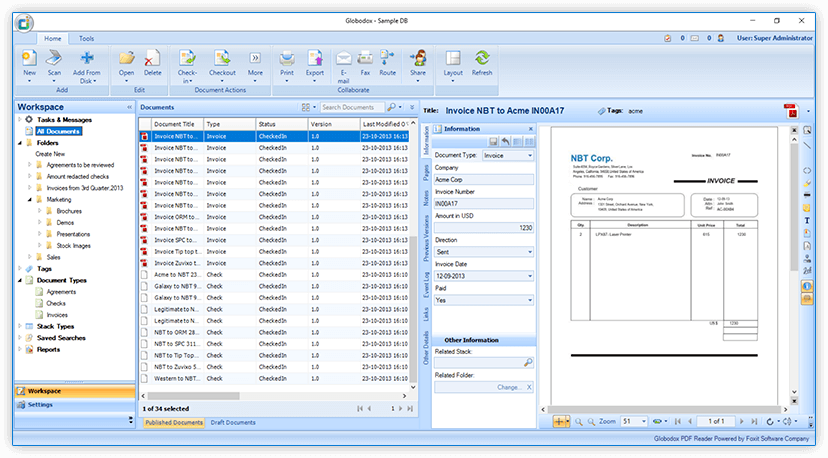The image size is (828, 458).
Task: Switch to Draft Documents tab
Action: pyautogui.click(x=233, y=423)
